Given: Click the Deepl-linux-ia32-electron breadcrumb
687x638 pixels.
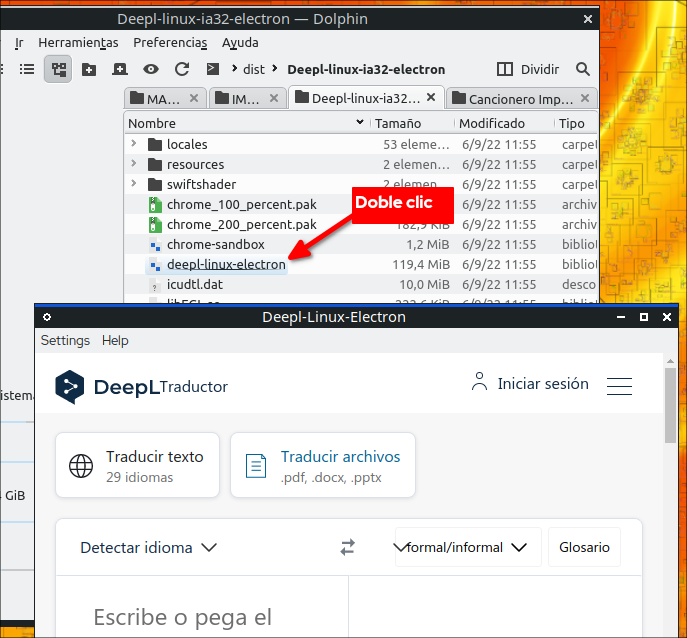Looking at the screenshot, I should [366, 69].
